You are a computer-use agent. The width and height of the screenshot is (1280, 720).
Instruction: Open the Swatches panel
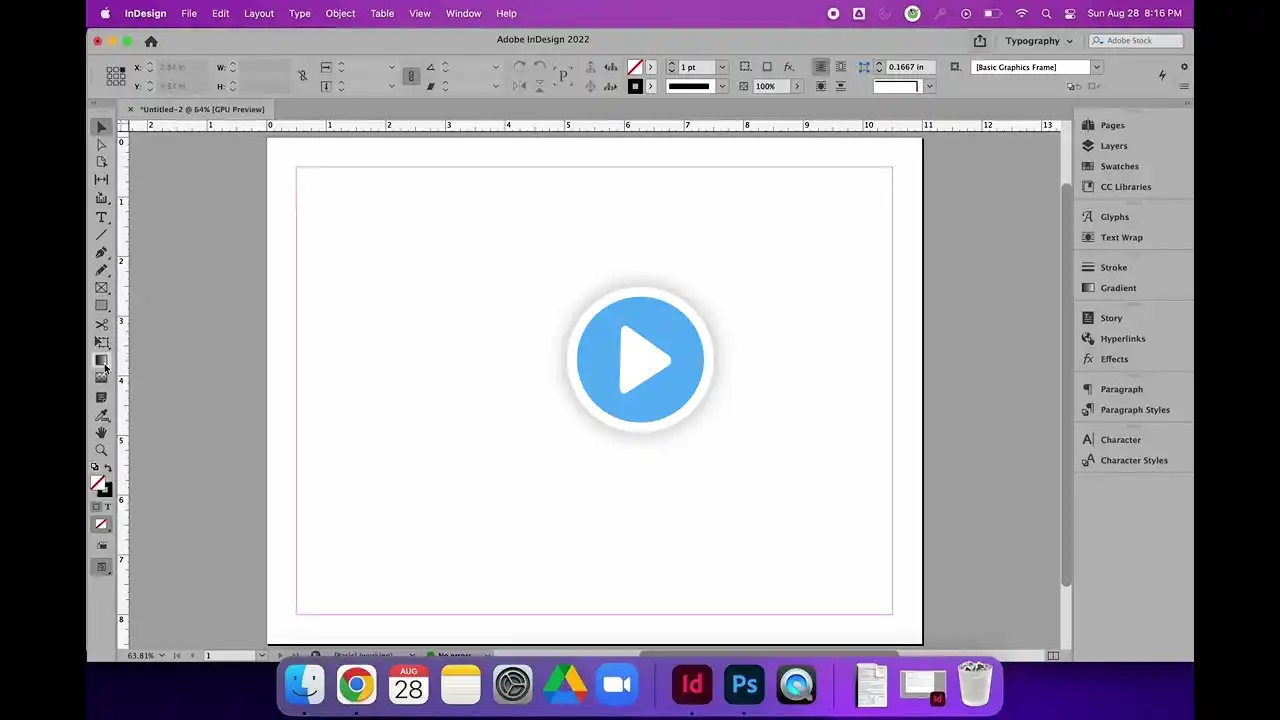(x=1119, y=166)
